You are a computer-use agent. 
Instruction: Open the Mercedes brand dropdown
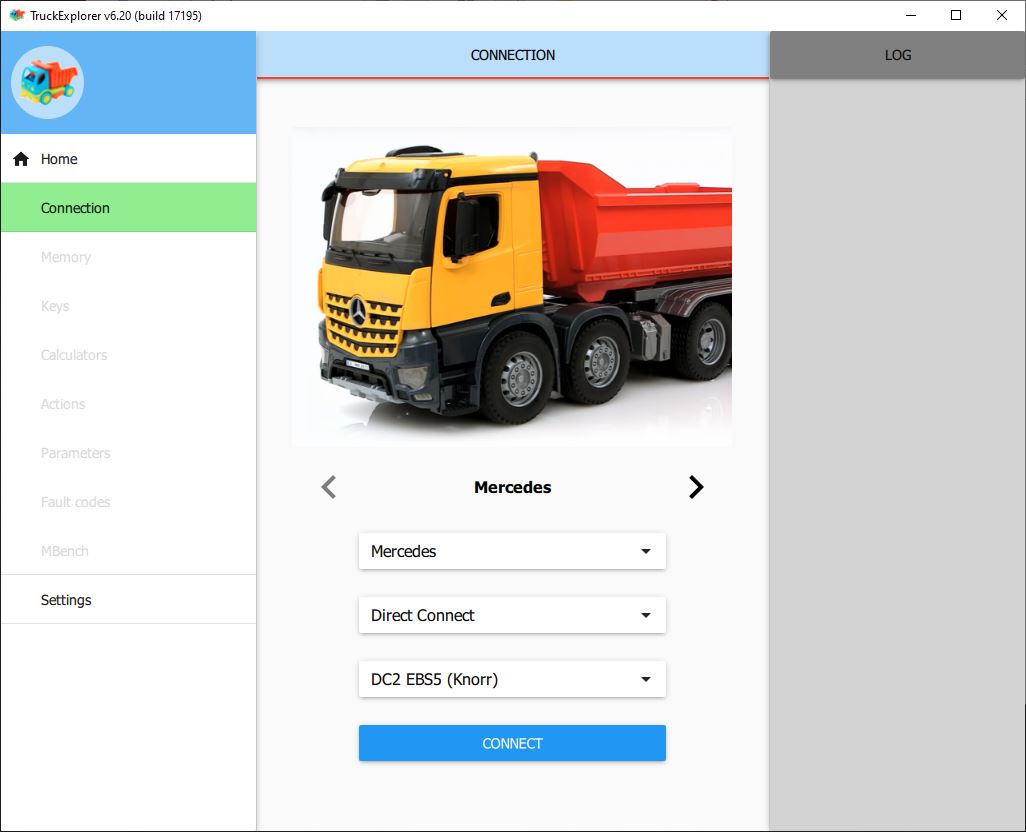click(x=512, y=551)
